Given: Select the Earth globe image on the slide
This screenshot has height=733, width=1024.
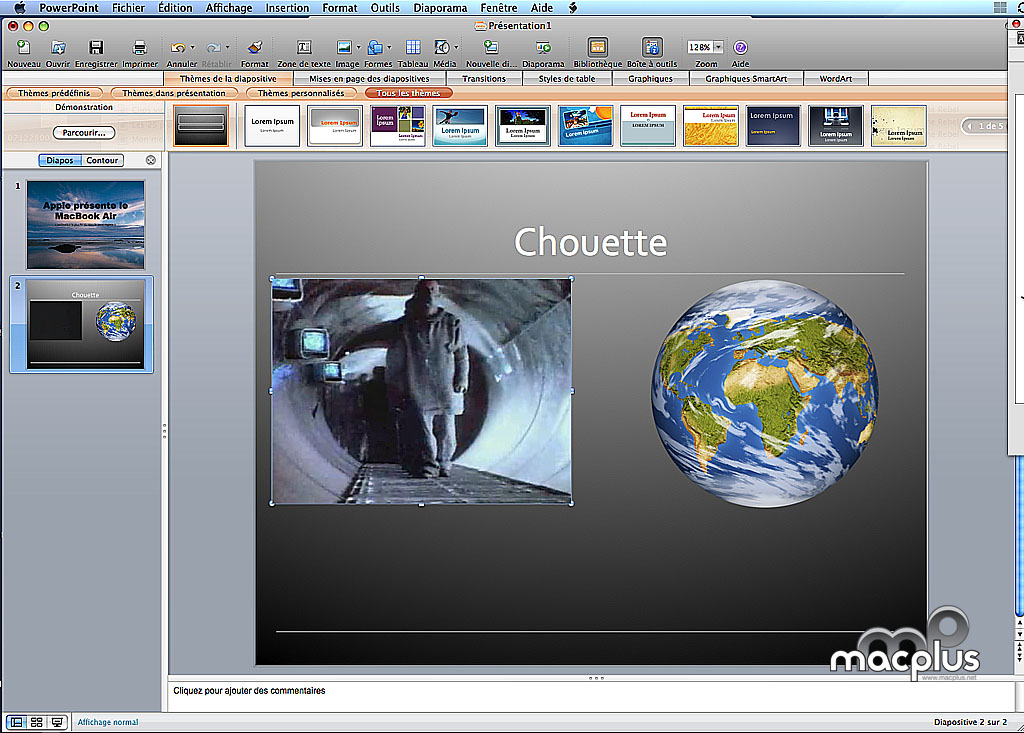Looking at the screenshot, I should (764, 393).
